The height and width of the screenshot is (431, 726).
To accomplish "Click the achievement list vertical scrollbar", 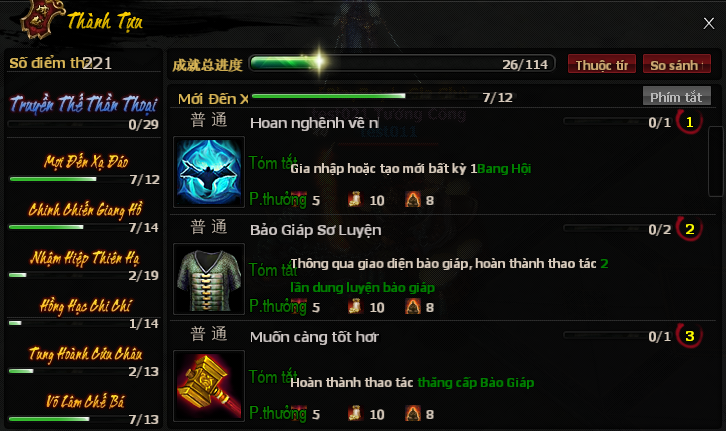I will 715,162.
